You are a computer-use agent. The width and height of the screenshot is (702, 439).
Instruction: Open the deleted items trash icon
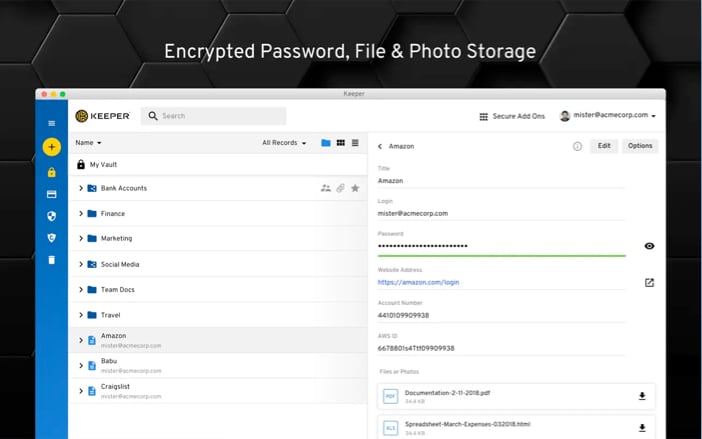coord(51,260)
